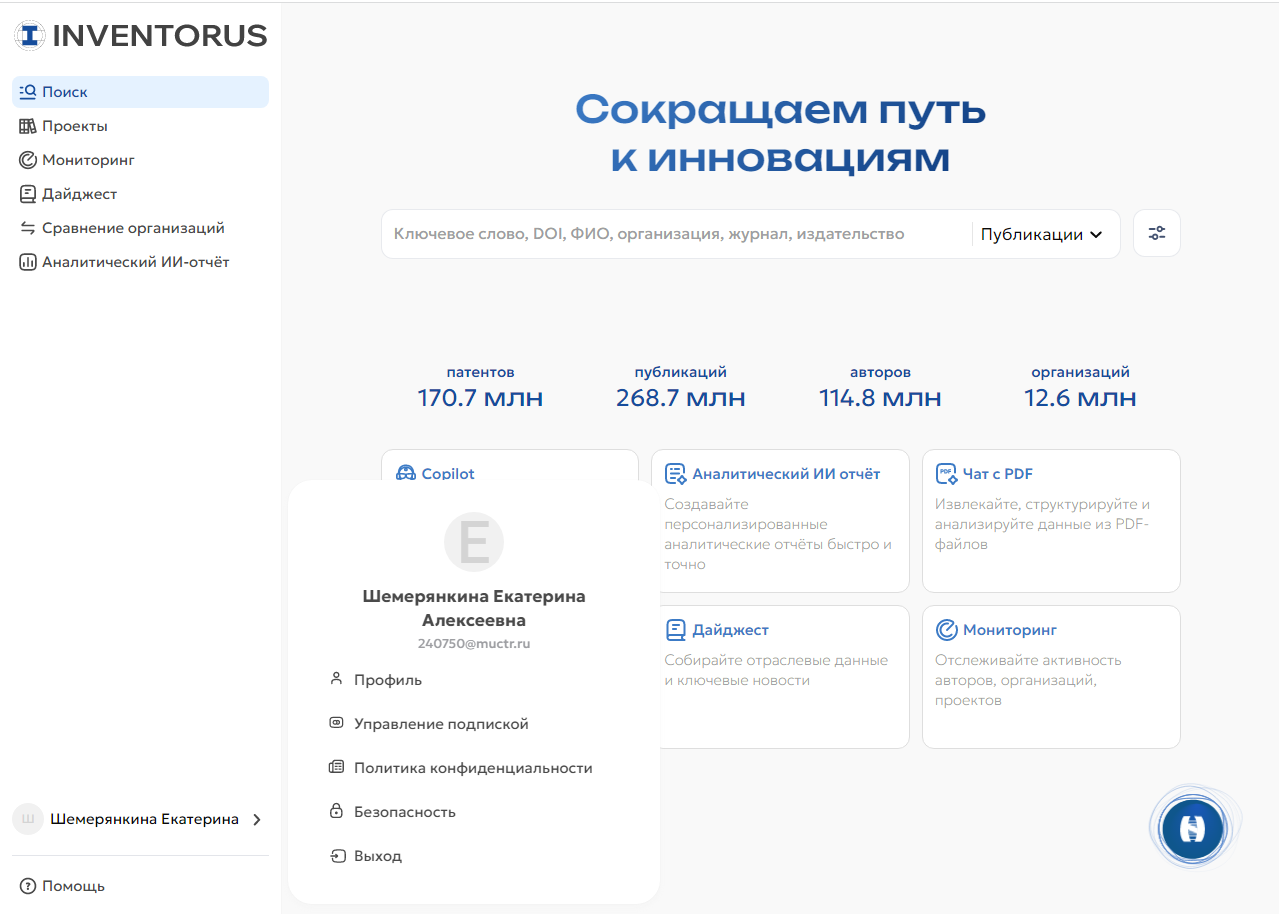
Task: Open Проекты in the sidebar
Action: [74, 126]
